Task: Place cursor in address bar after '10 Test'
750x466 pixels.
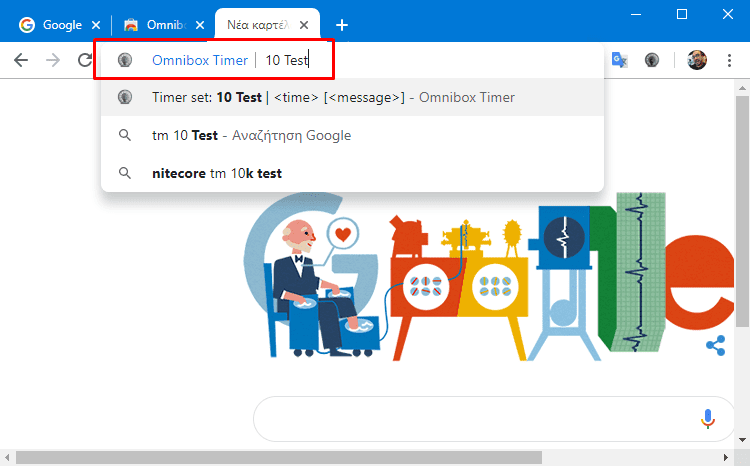Action: click(x=309, y=60)
